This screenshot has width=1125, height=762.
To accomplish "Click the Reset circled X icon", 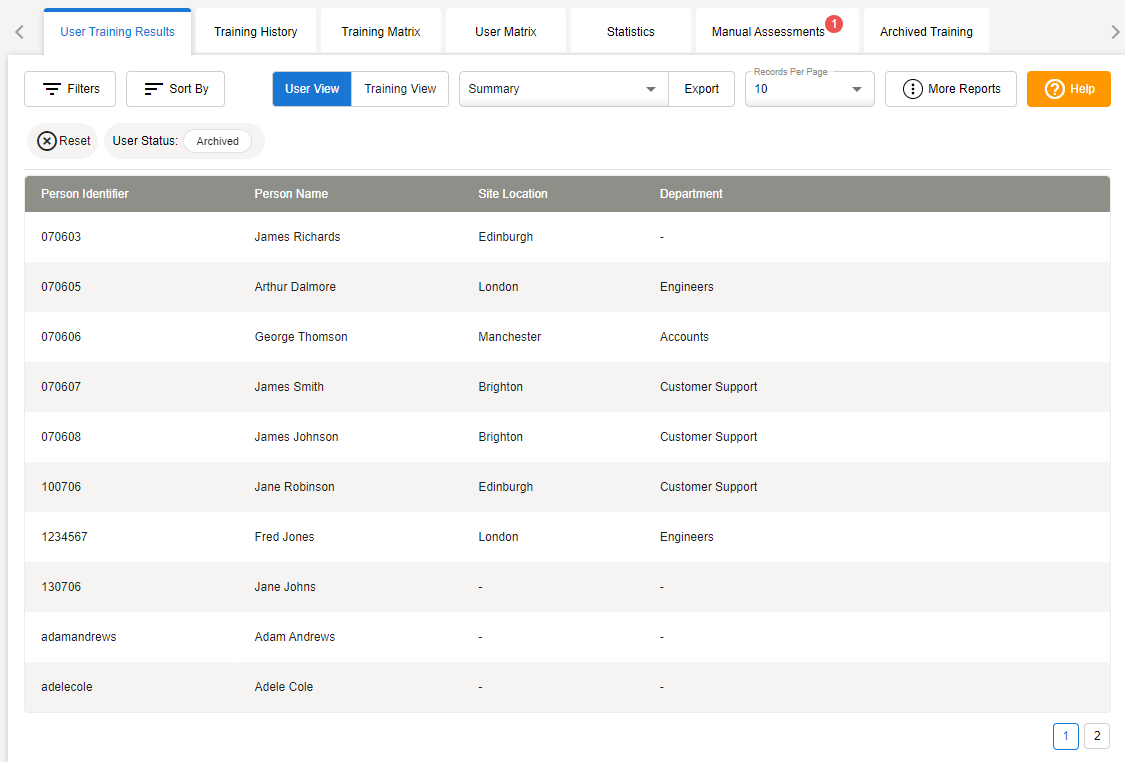I will [47, 141].
